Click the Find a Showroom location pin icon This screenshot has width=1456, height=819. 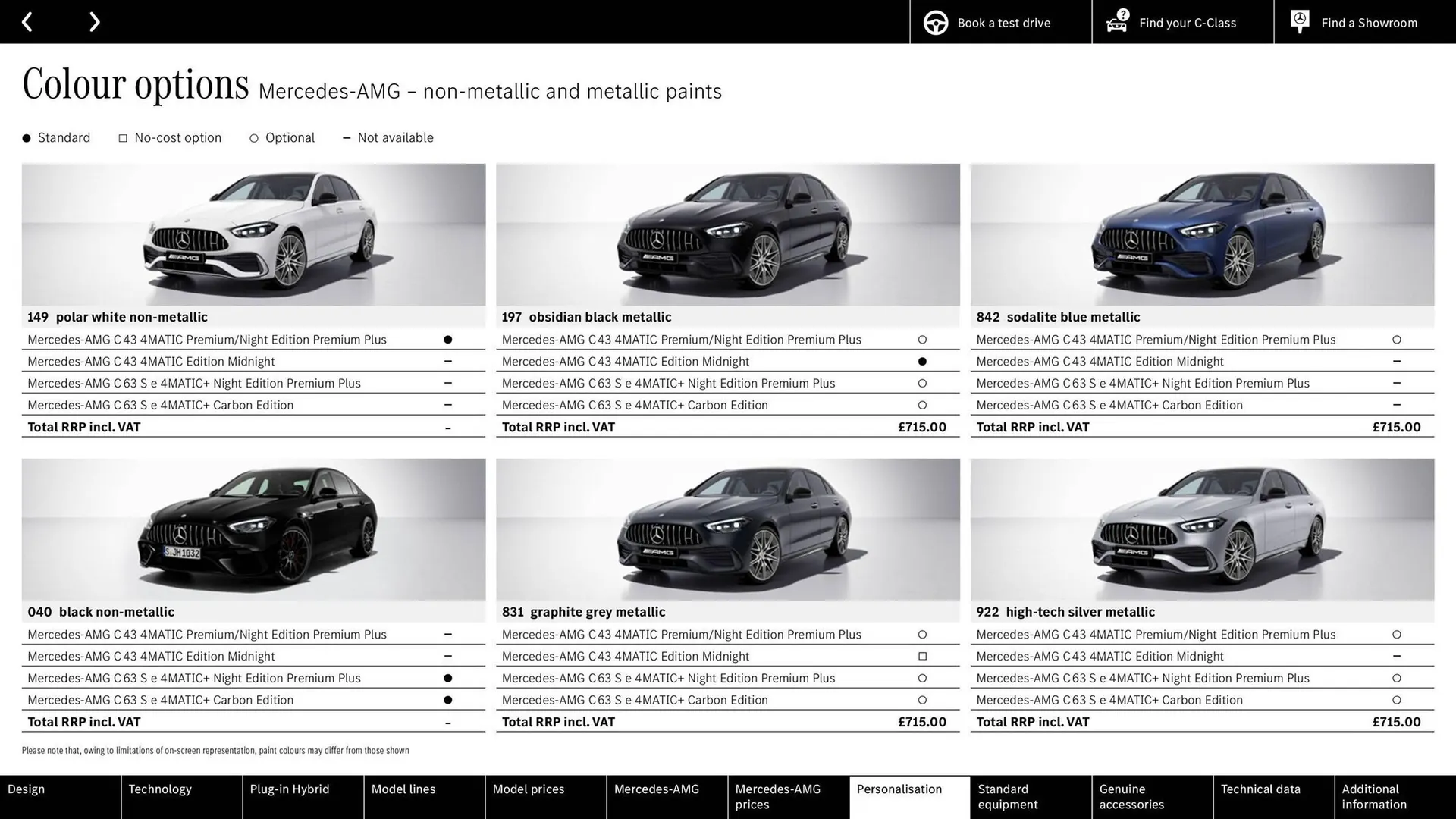click(1299, 21)
